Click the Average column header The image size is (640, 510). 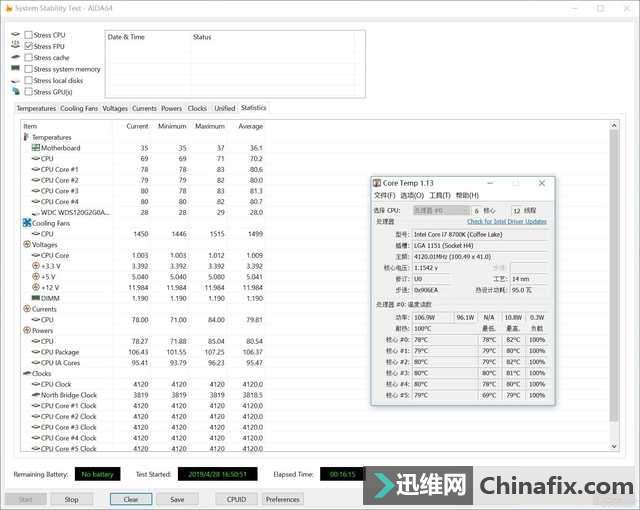point(250,126)
